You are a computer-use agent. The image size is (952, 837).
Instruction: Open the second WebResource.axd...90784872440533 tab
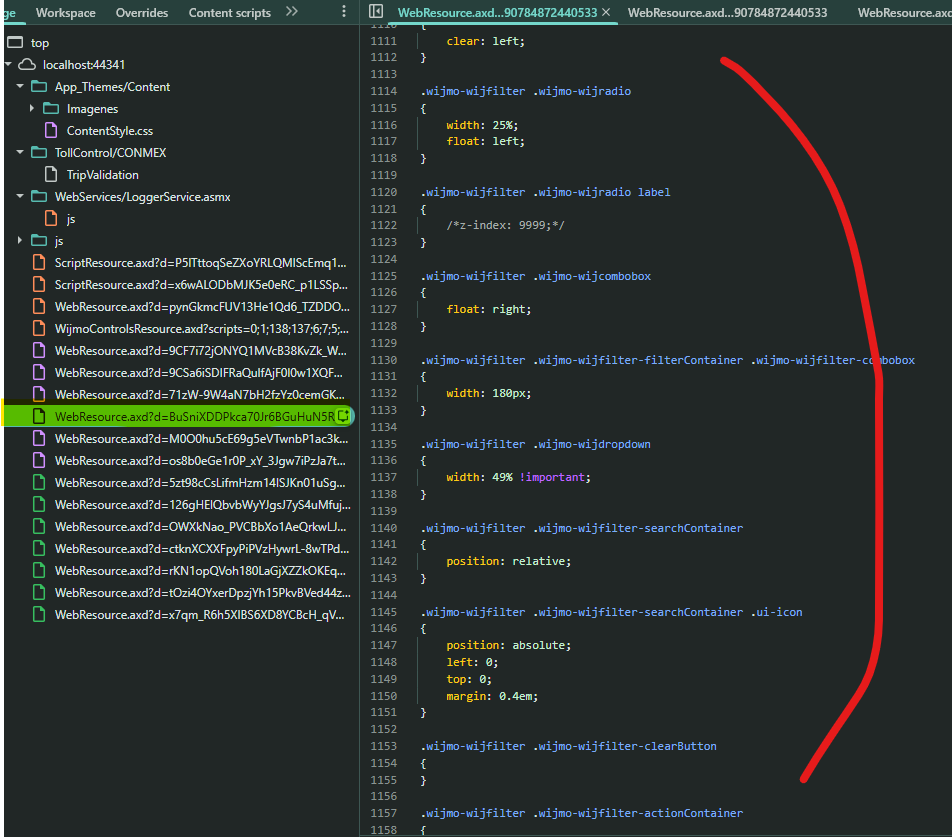[x=727, y=13]
